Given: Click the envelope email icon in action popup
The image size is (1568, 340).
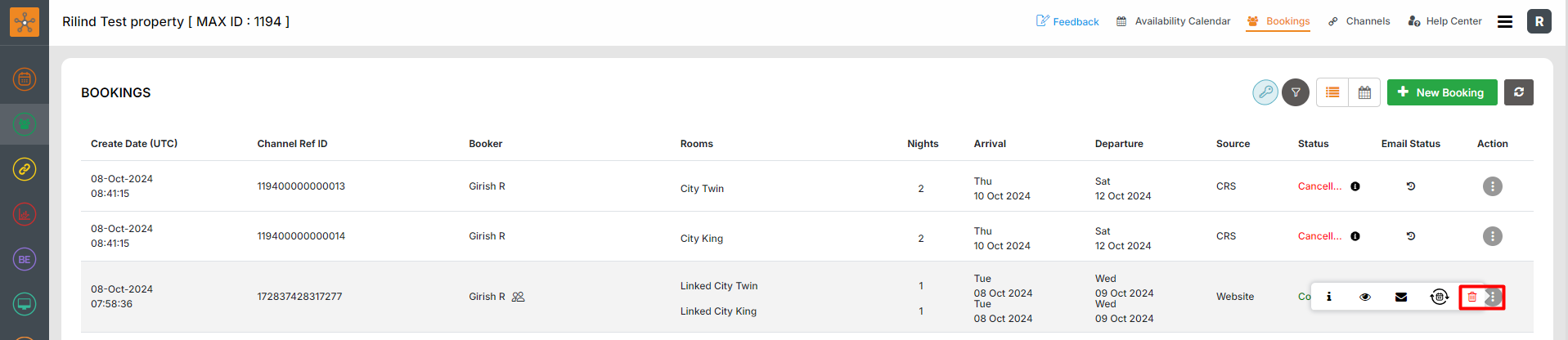Looking at the screenshot, I should pos(1401,297).
